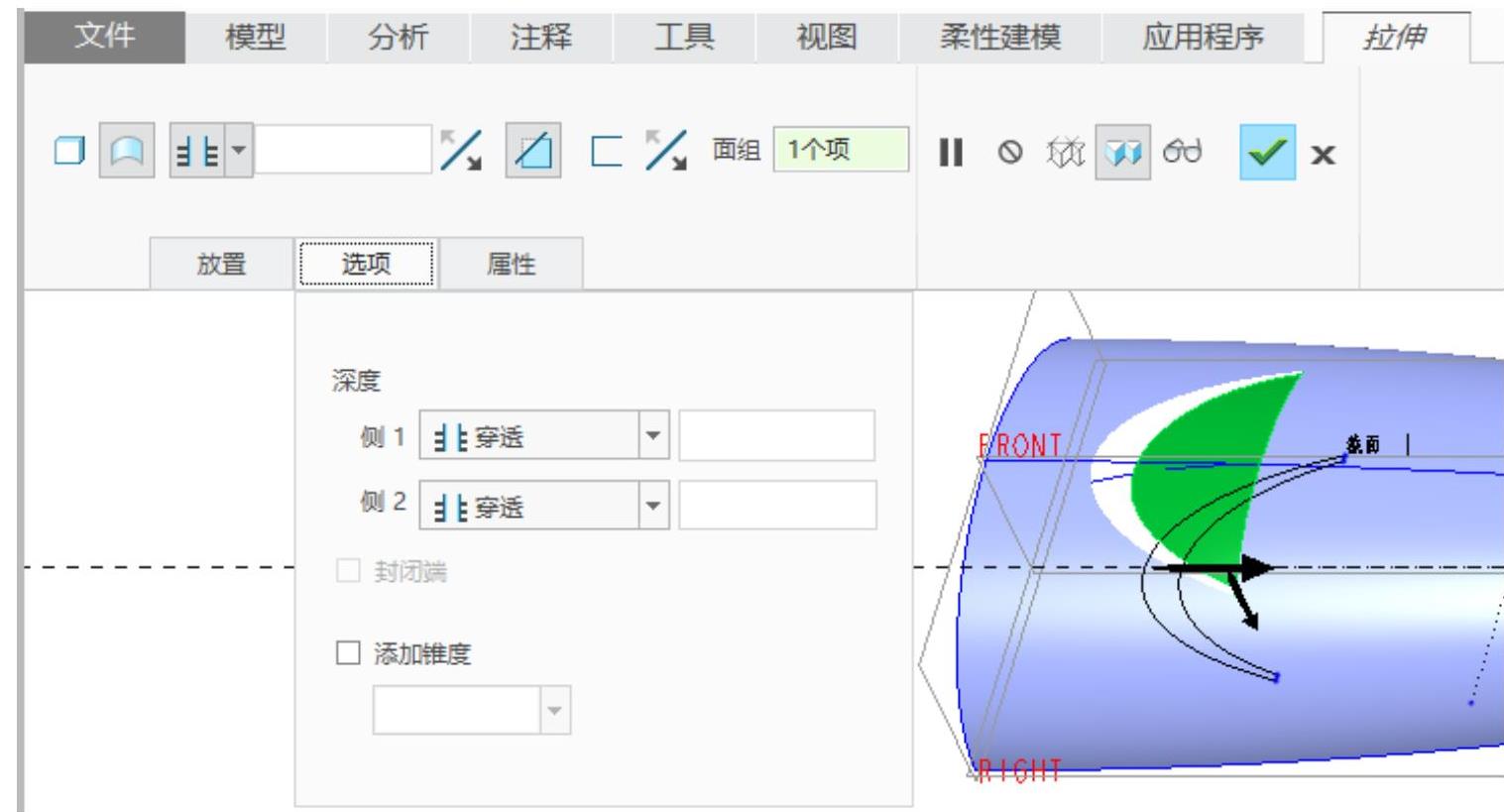Click the 侧 1 depth value field

pos(776,435)
